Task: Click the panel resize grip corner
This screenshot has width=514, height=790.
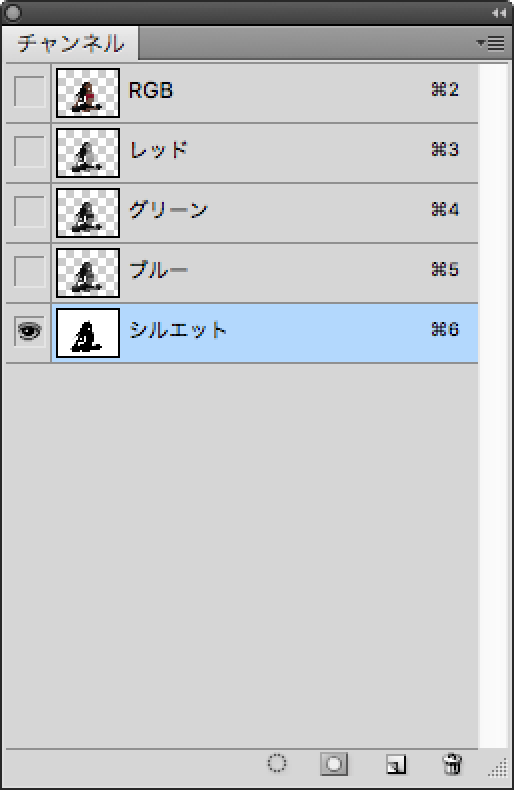Action: (498, 769)
